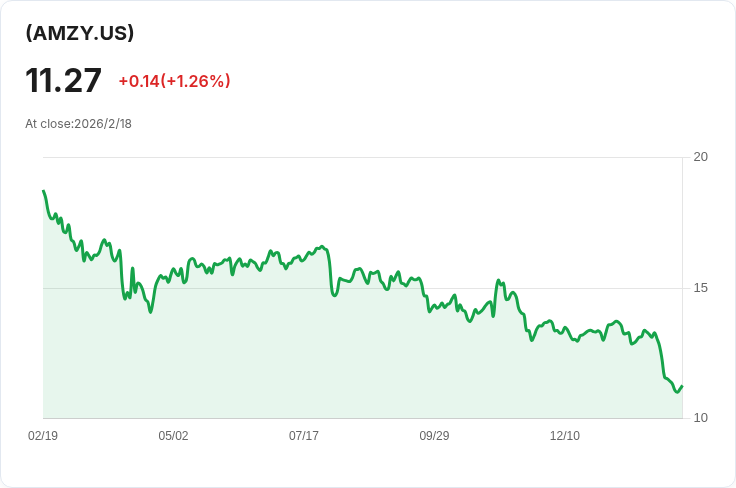Click the chart line directly above 05/02
Image resolution: width=736 pixels, height=488 pixels.
pyautogui.click(x=173, y=269)
